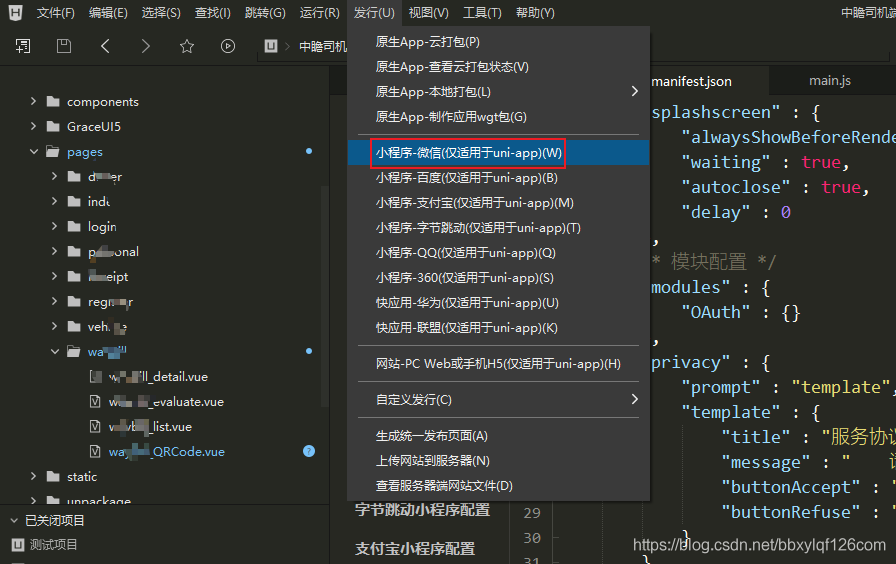Click the run play circle icon
896x564 pixels.
(x=228, y=46)
